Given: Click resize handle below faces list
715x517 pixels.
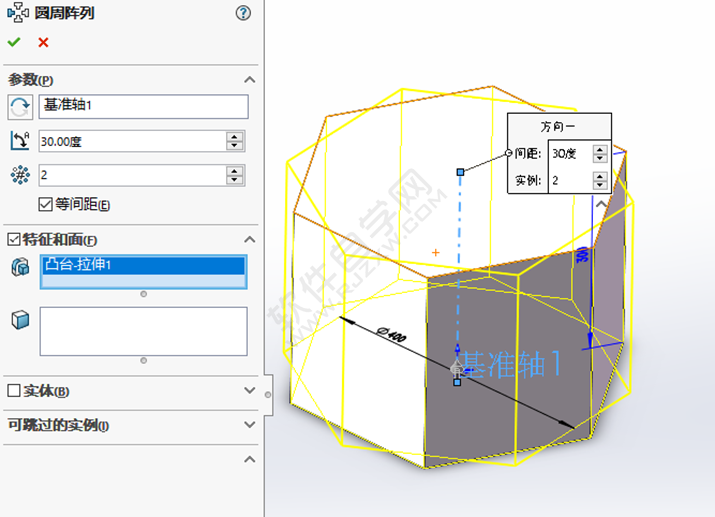Looking at the screenshot, I should pyautogui.click(x=144, y=361).
